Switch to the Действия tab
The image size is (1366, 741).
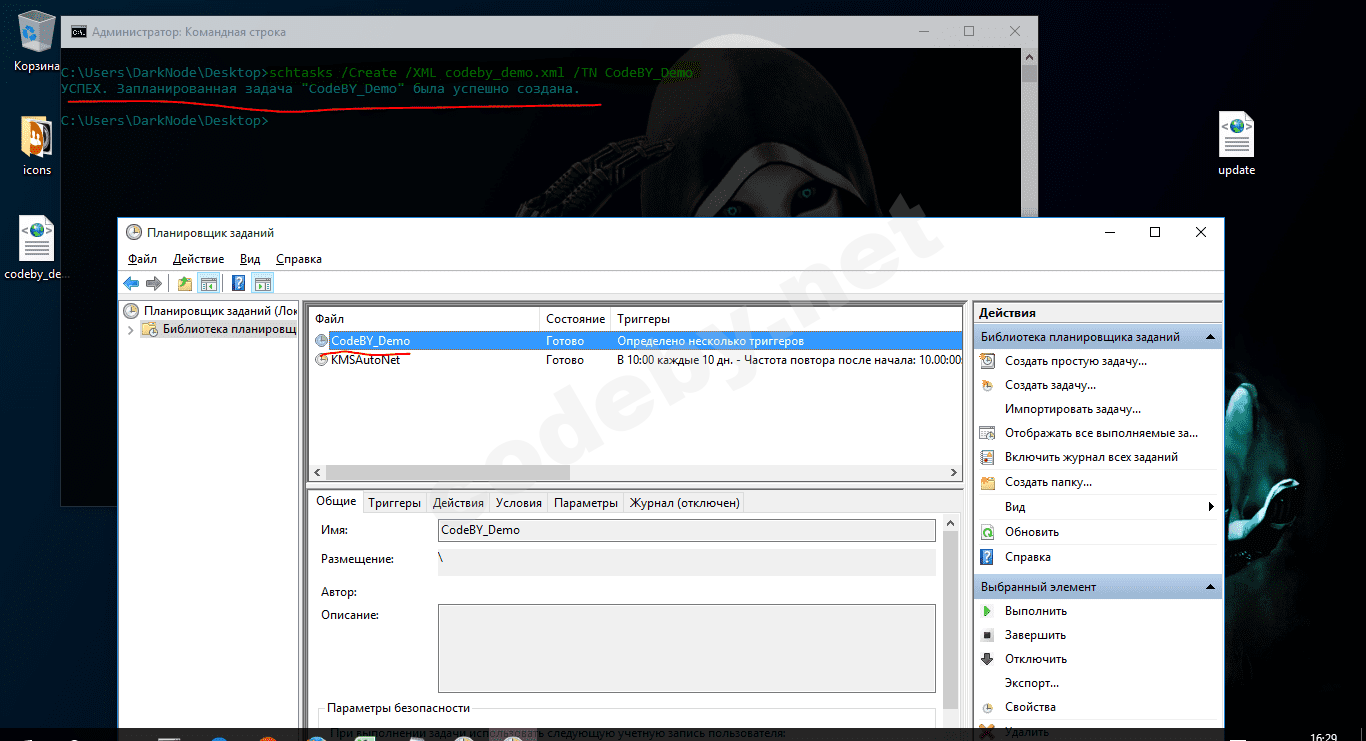pyautogui.click(x=459, y=503)
